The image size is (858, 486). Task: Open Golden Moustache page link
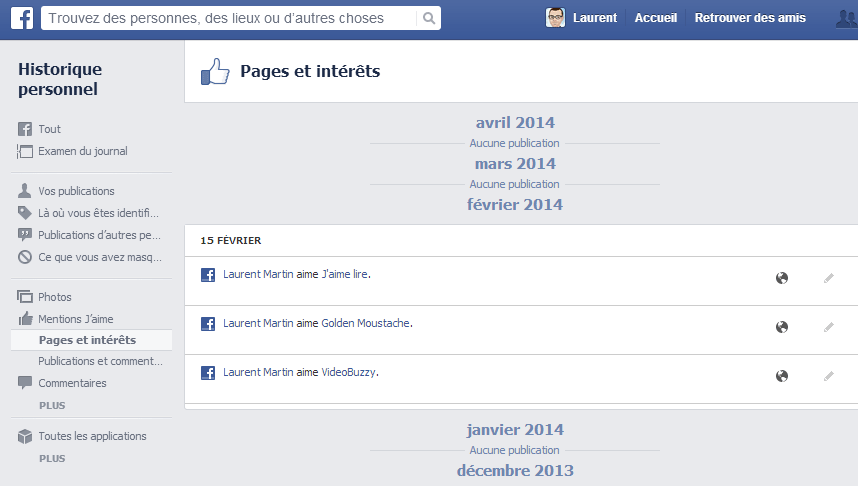(366, 323)
